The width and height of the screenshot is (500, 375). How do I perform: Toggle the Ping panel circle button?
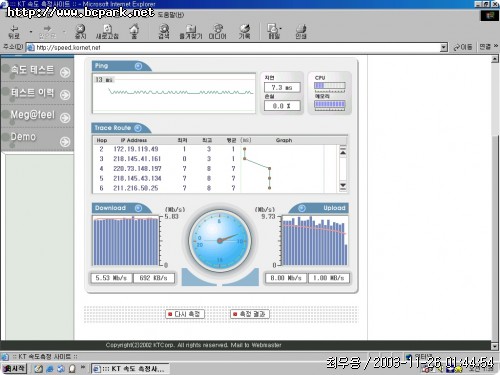click(x=138, y=66)
